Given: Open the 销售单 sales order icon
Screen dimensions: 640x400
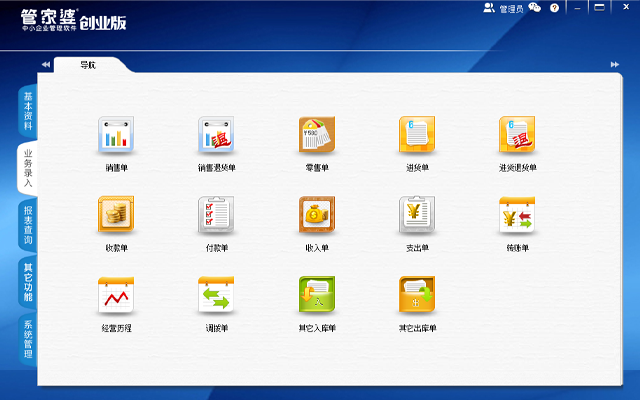Looking at the screenshot, I should (x=116, y=136).
